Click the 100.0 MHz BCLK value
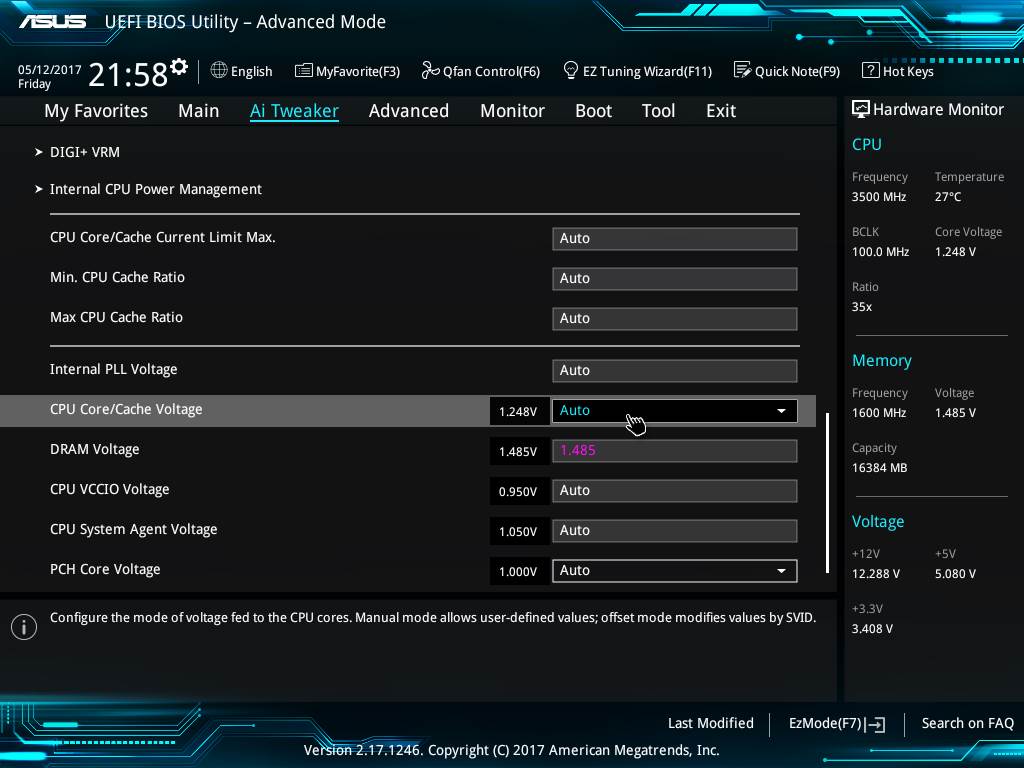 880,252
